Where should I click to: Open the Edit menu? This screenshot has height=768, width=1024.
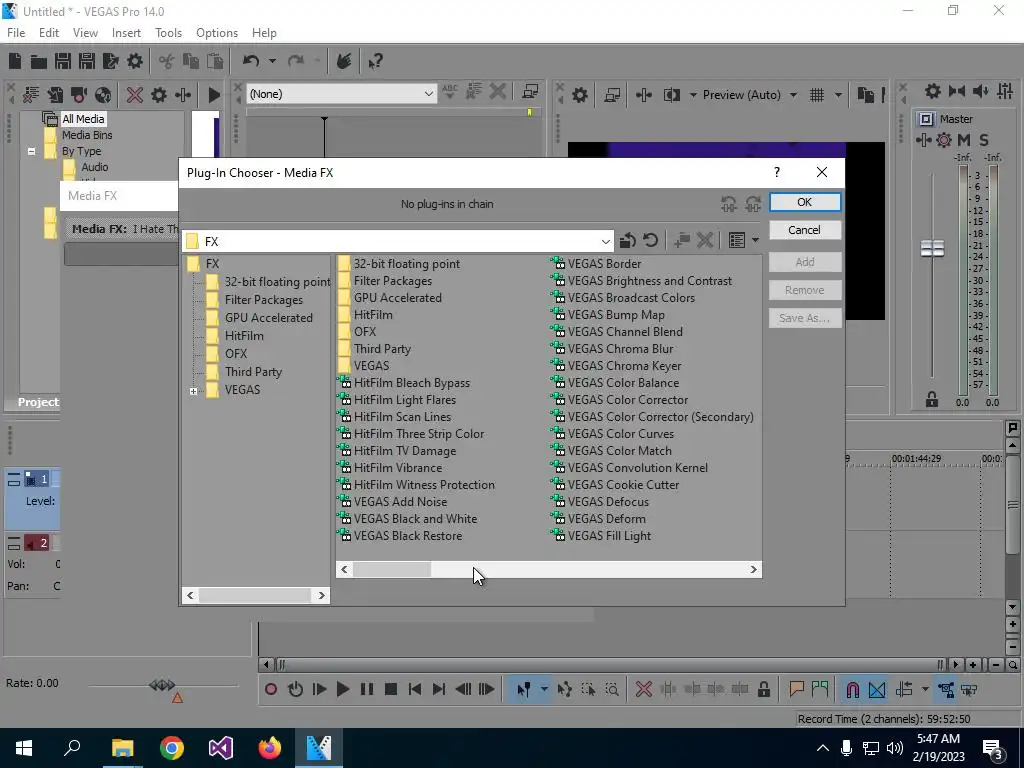(x=49, y=33)
